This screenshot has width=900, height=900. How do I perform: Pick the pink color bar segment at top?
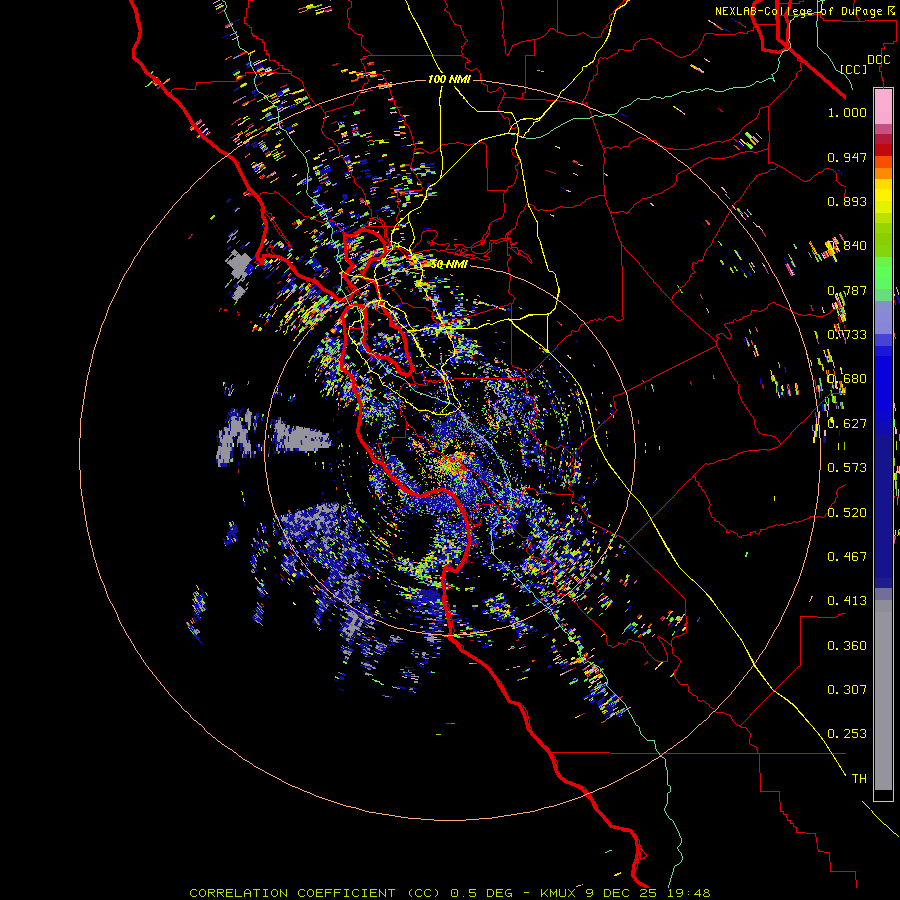pos(883,107)
